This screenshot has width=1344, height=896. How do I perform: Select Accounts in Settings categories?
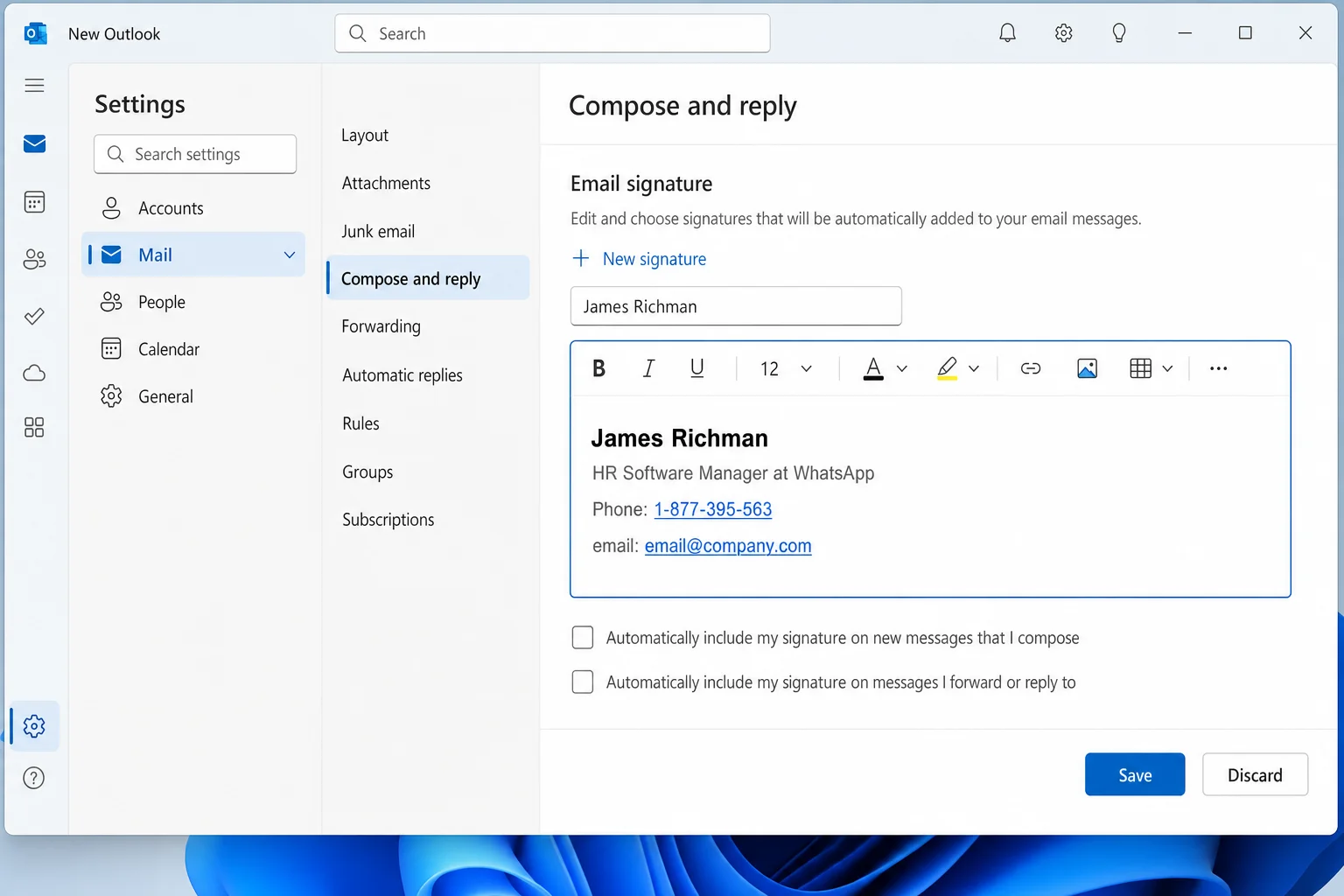pos(193,208)
